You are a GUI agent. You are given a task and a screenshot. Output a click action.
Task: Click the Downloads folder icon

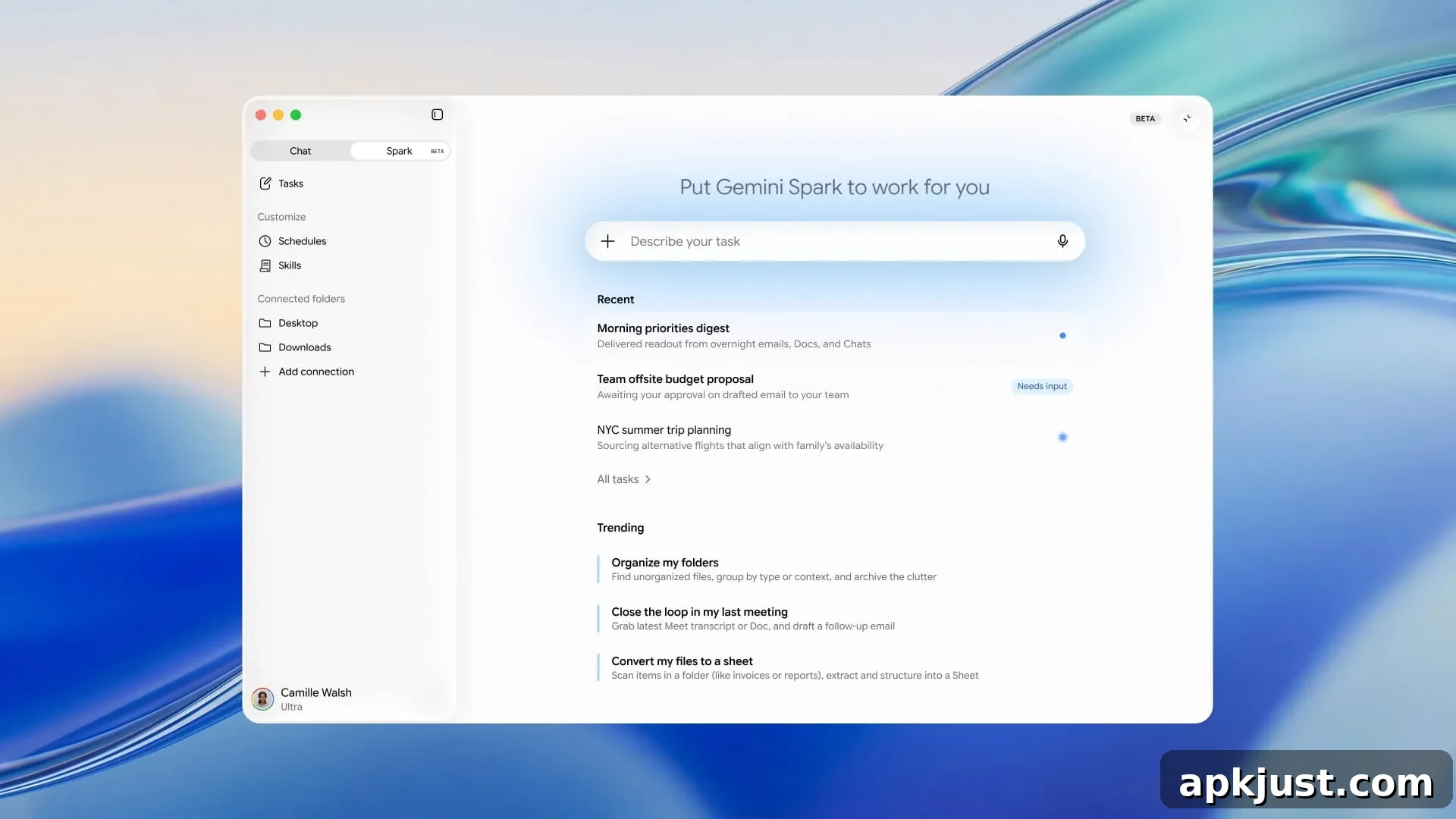pos(265,347)
